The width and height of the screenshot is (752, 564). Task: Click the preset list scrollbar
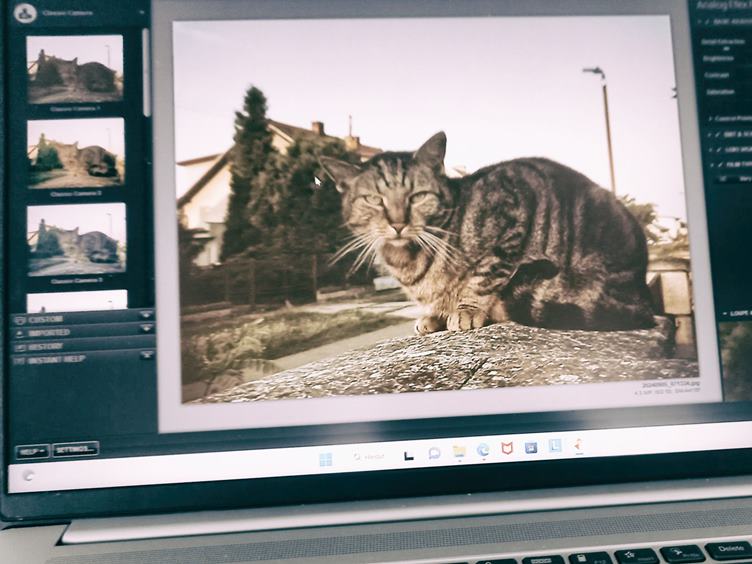click(146, 72)
